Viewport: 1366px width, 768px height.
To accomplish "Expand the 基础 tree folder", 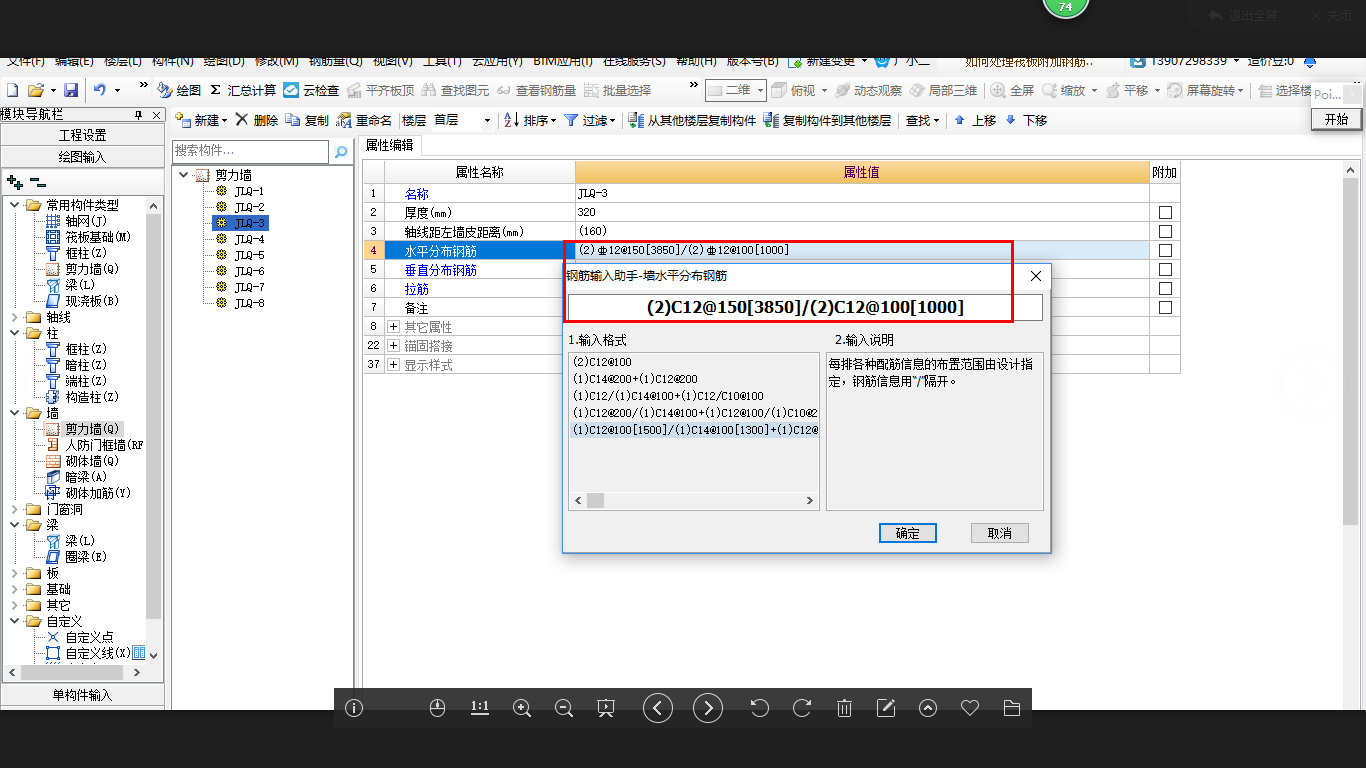I will coord(14,589).
